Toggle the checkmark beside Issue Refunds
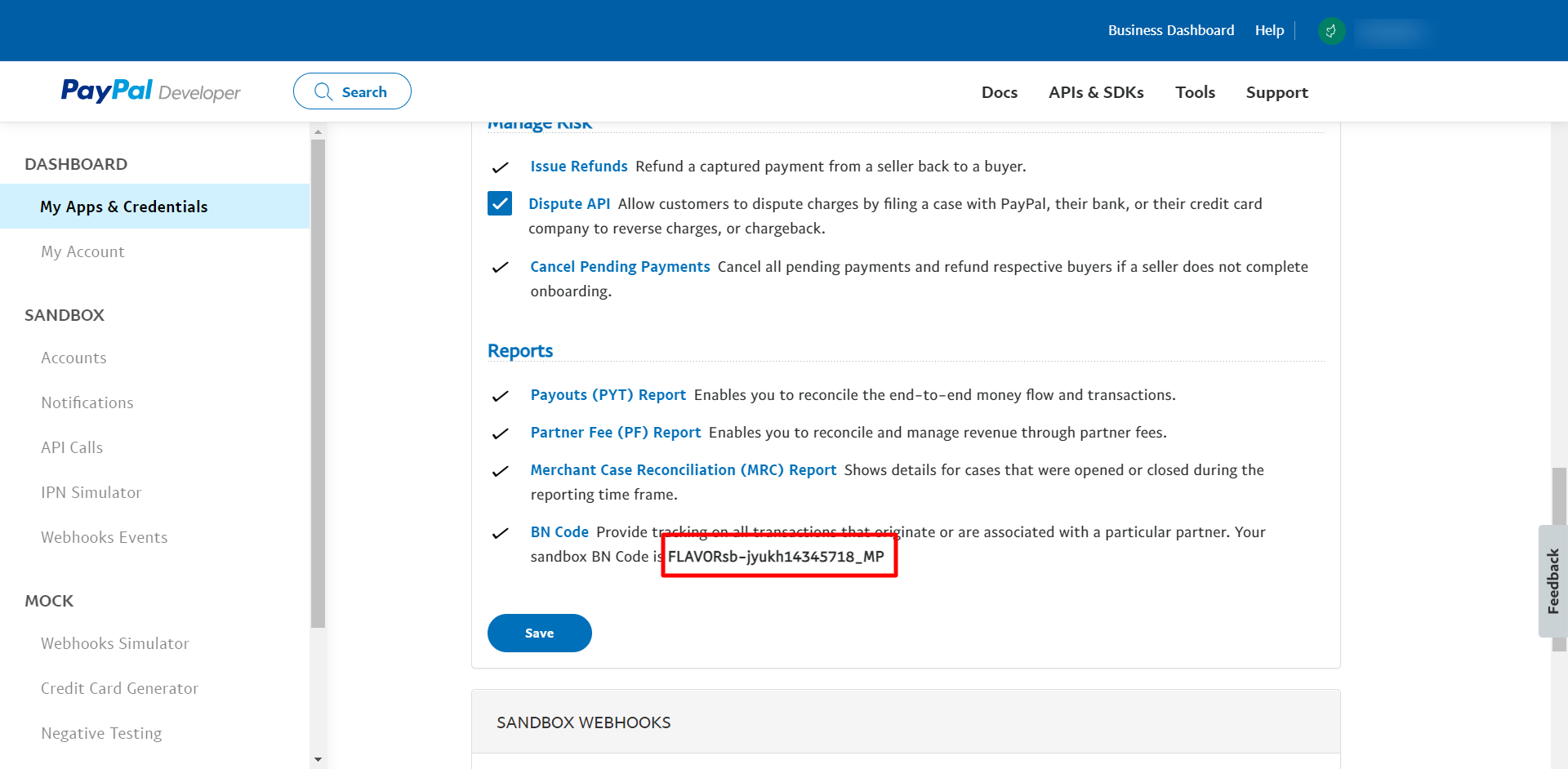This screenshot has height=769, width=1568. click(x=499, y=167)
